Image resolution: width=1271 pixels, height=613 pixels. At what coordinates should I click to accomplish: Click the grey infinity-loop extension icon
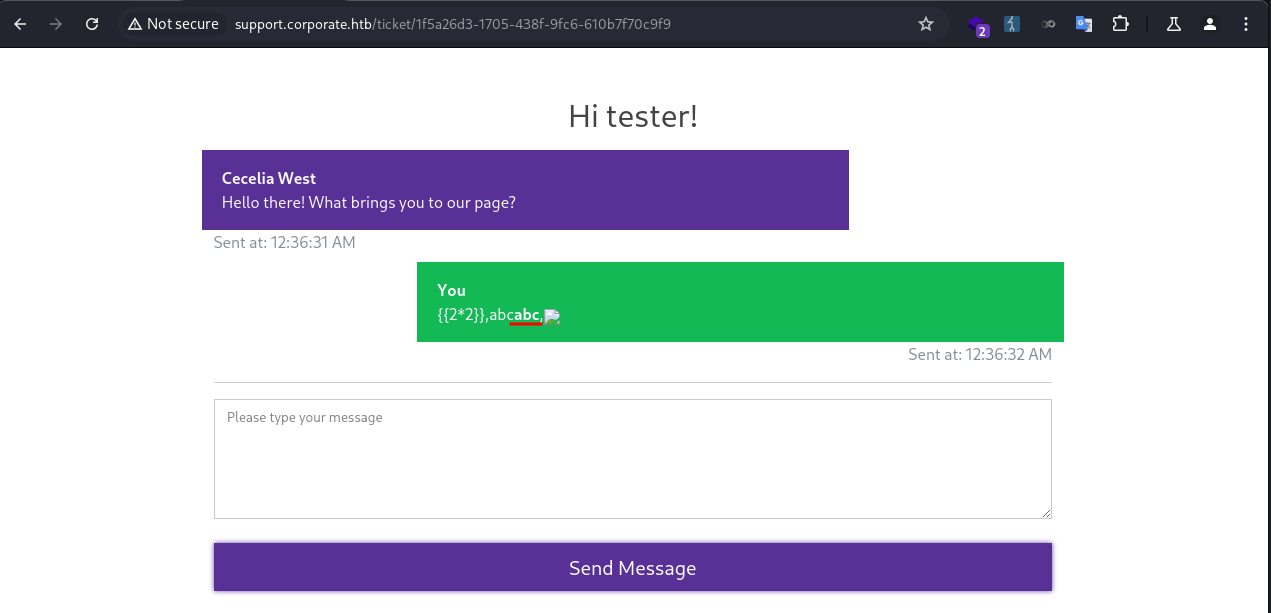[x=1048, y=24]
